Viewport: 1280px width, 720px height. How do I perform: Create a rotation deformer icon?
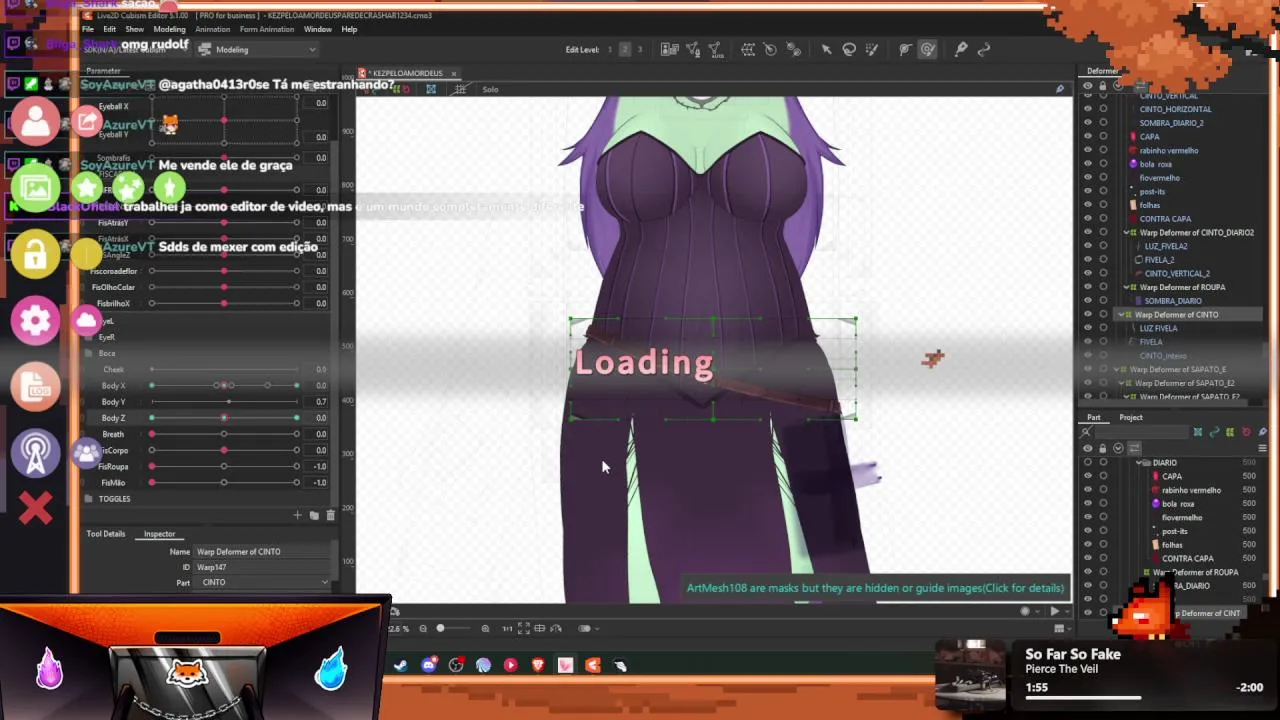[x=770, y=49]
